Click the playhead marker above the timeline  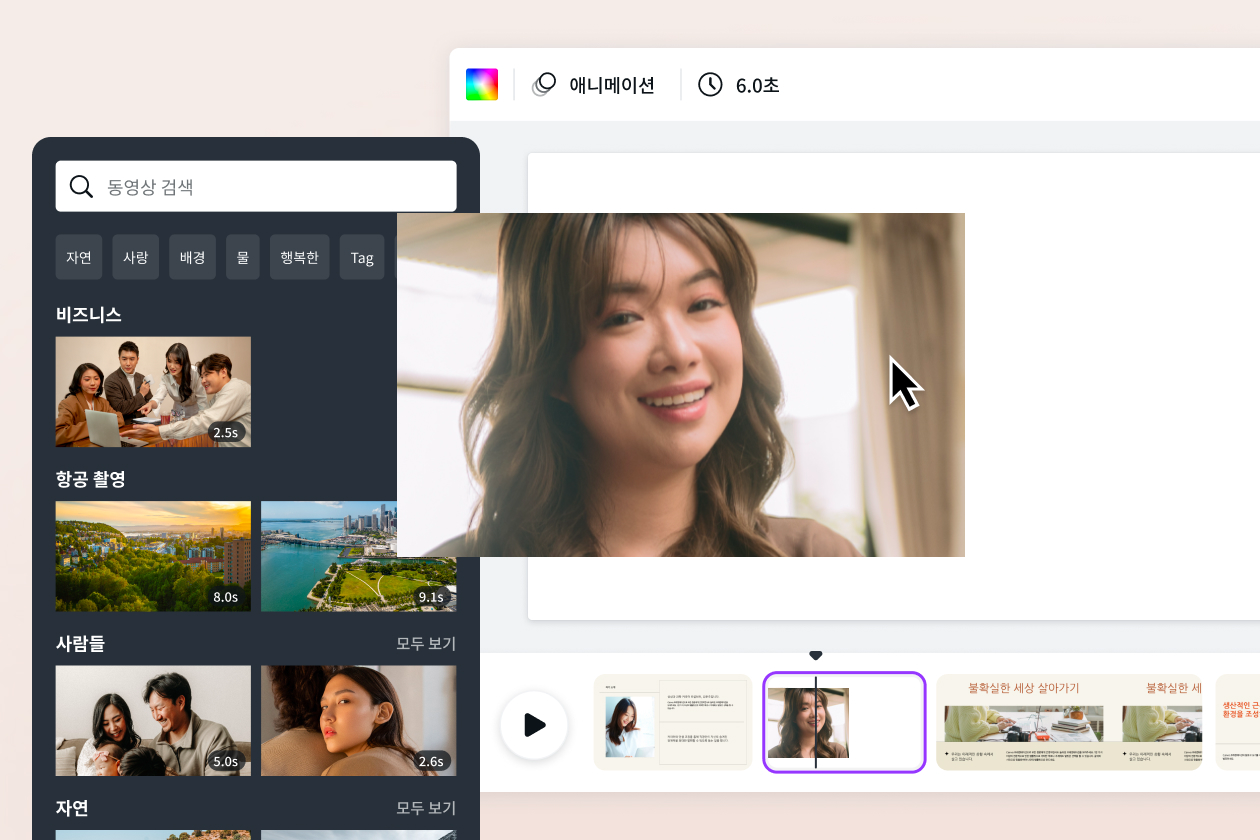click(815, 656)
